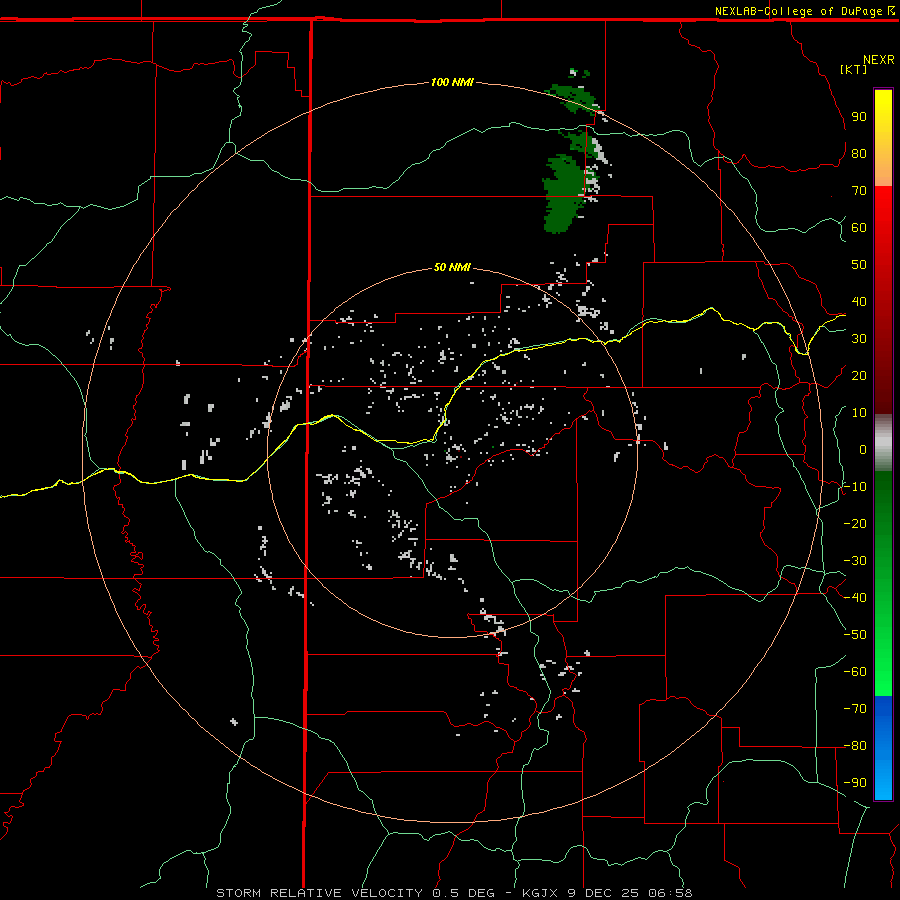900x900 pixels.
Task: Click the large green velocity echo on radar
Action: pos(564,192)
